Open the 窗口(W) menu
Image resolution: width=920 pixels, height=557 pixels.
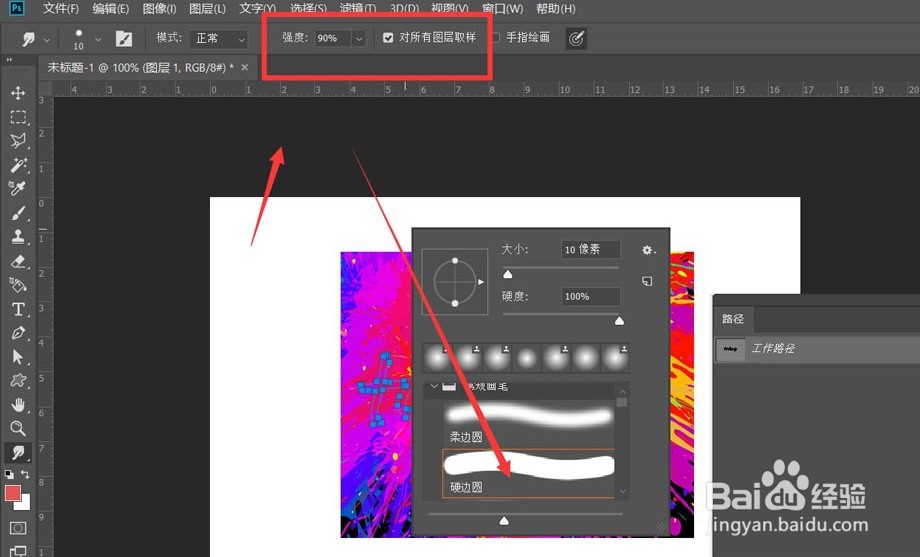[x=502, y=9]
